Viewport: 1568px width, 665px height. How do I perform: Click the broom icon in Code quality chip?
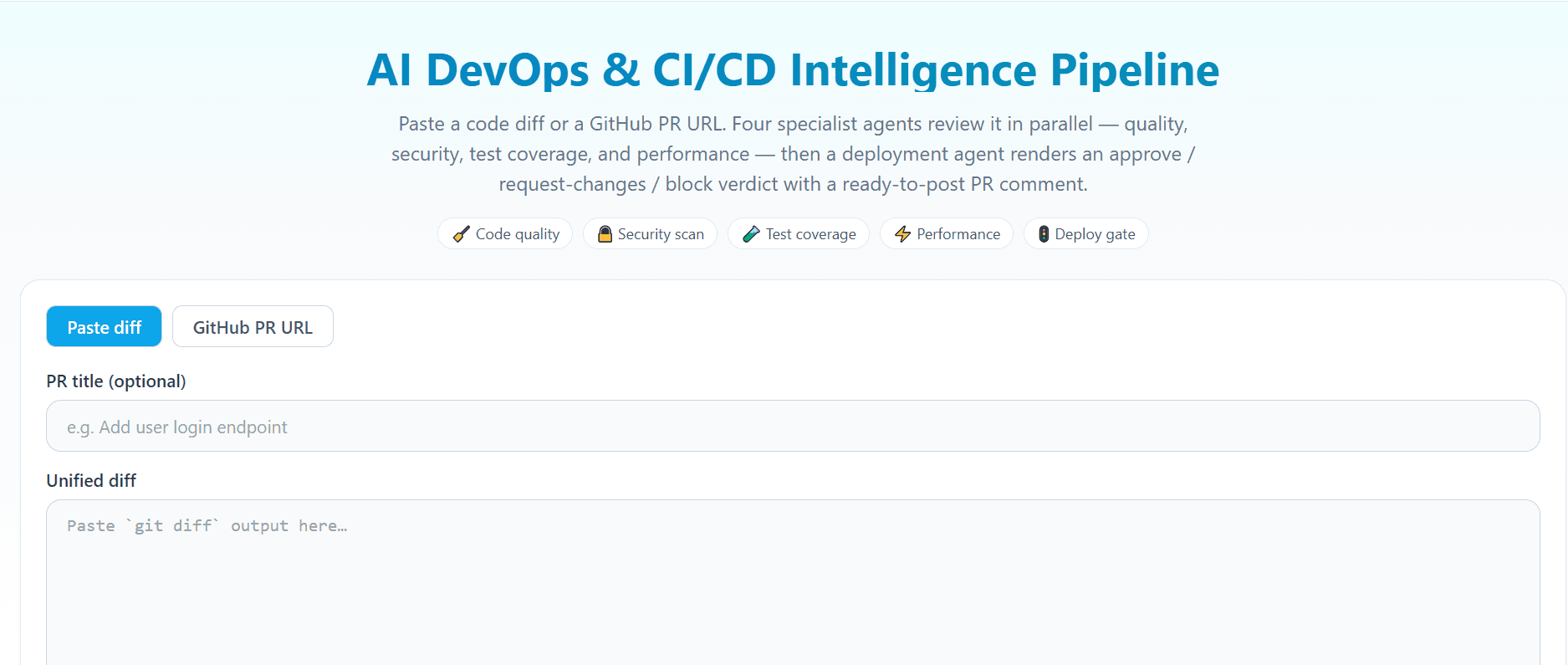(461, 234)
